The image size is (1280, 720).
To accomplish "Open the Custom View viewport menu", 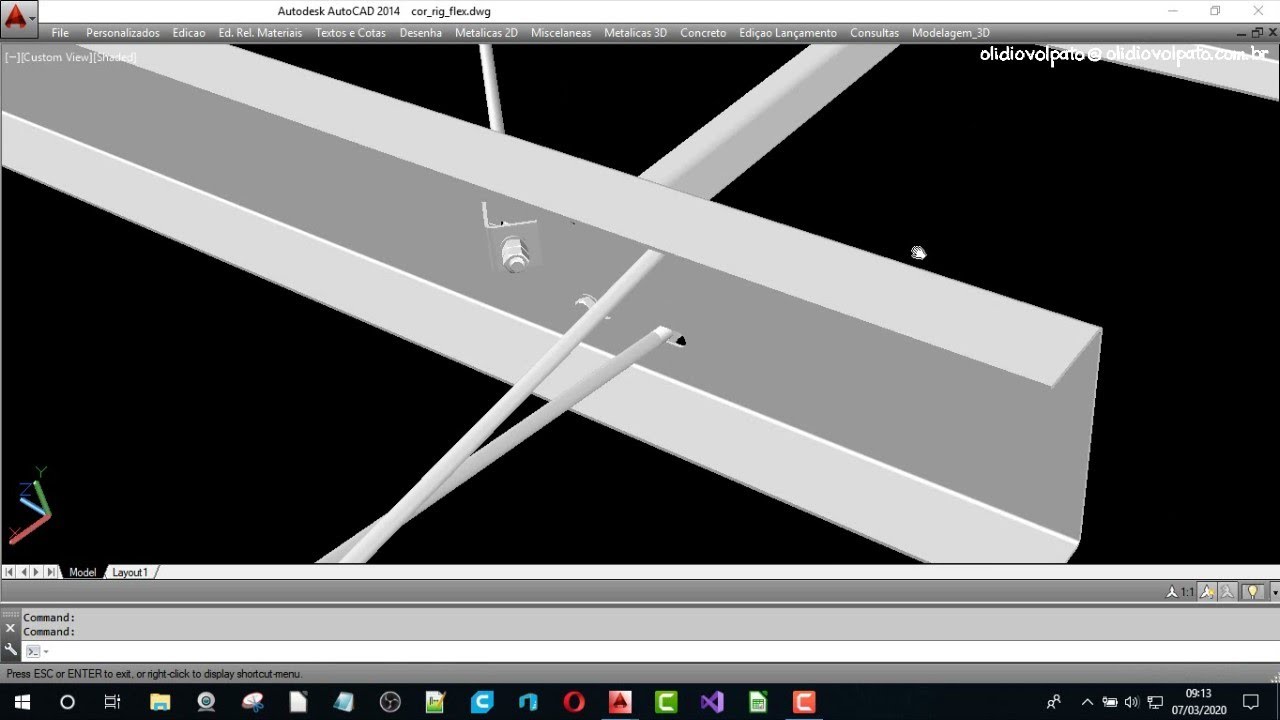I will (x=55, y=57).
